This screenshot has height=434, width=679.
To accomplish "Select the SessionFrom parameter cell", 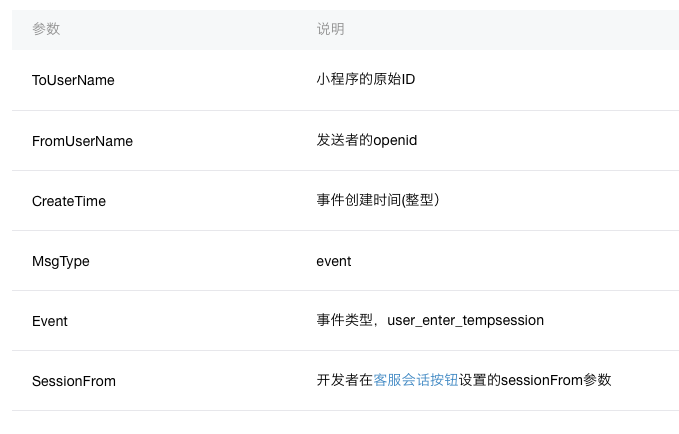I will pos(74,381).
